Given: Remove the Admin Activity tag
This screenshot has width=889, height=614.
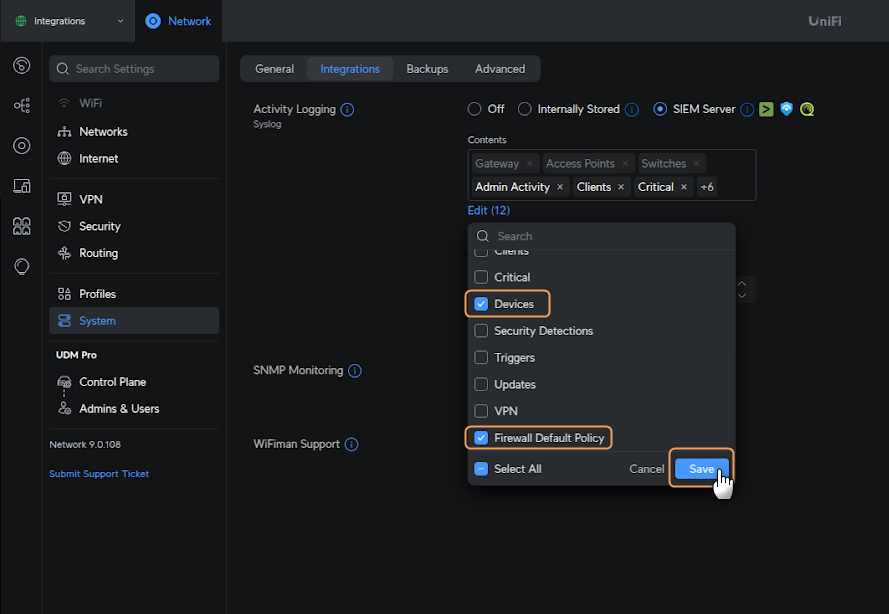Looking at the screenshot, I should (560, 187).
